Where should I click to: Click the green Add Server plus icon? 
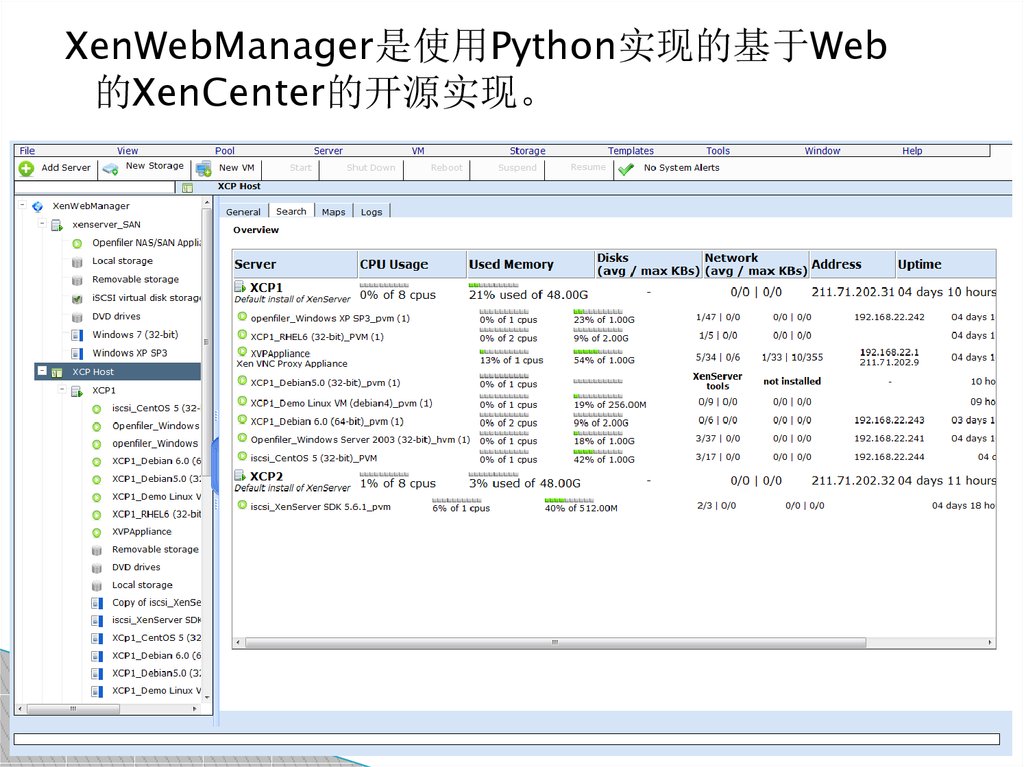26,169
